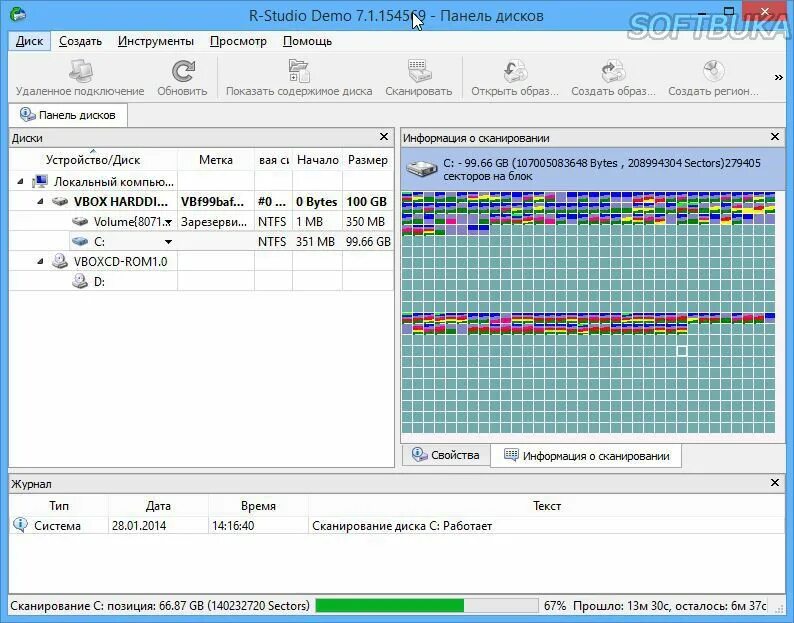Open the Помощь menu

307,41
